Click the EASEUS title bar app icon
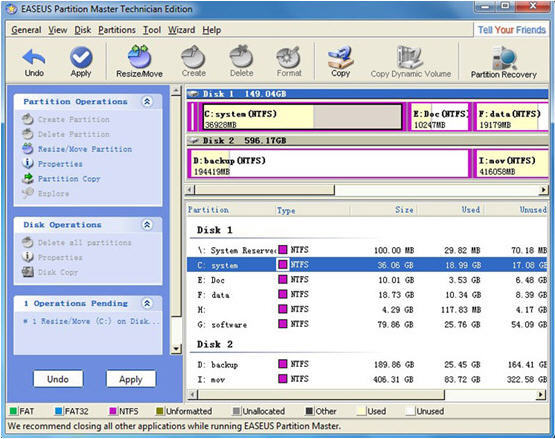 (x=12, y=9)
